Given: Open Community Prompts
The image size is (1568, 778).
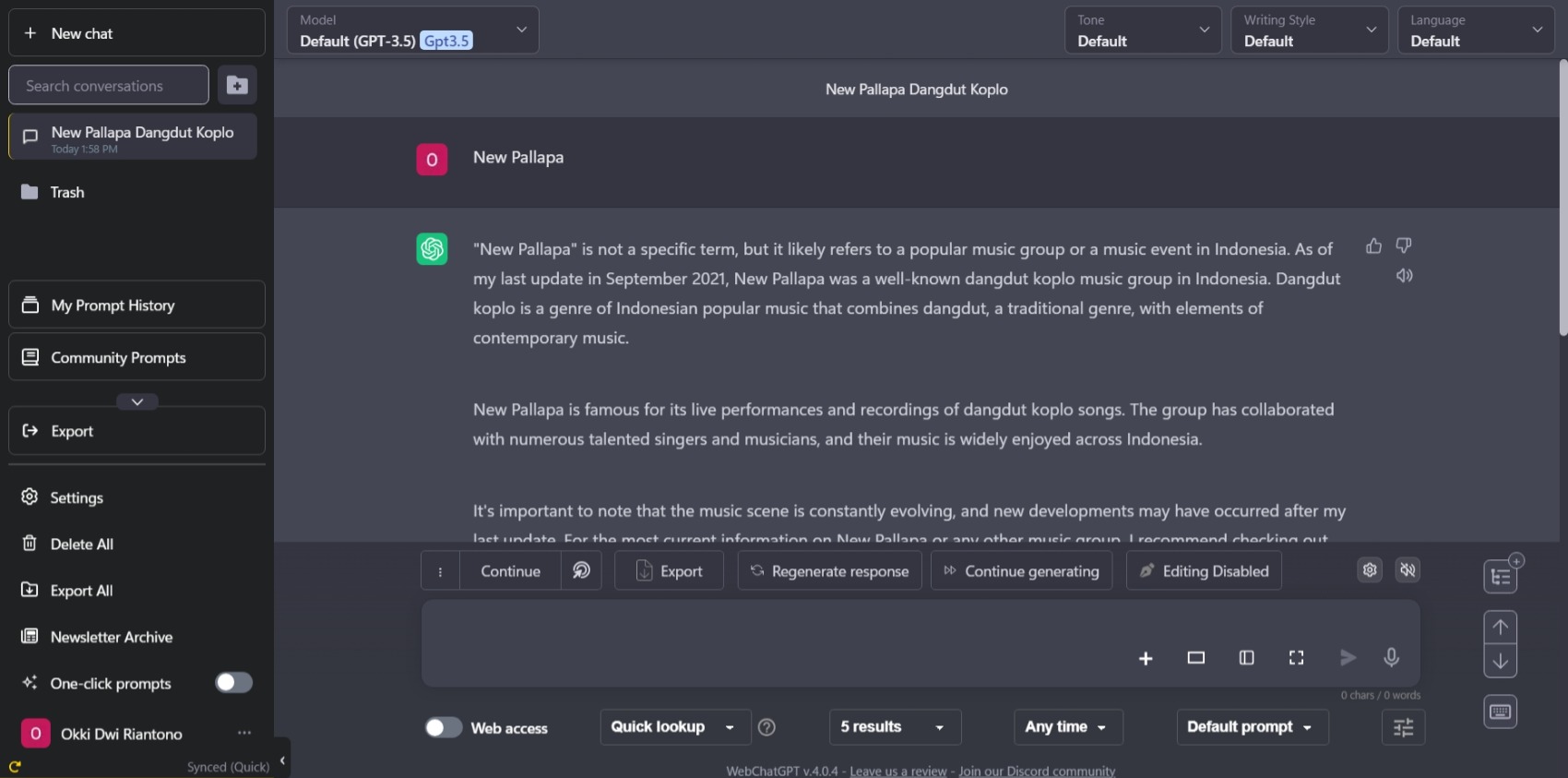Looking at the screenshot, I should [x=137, y=357].
